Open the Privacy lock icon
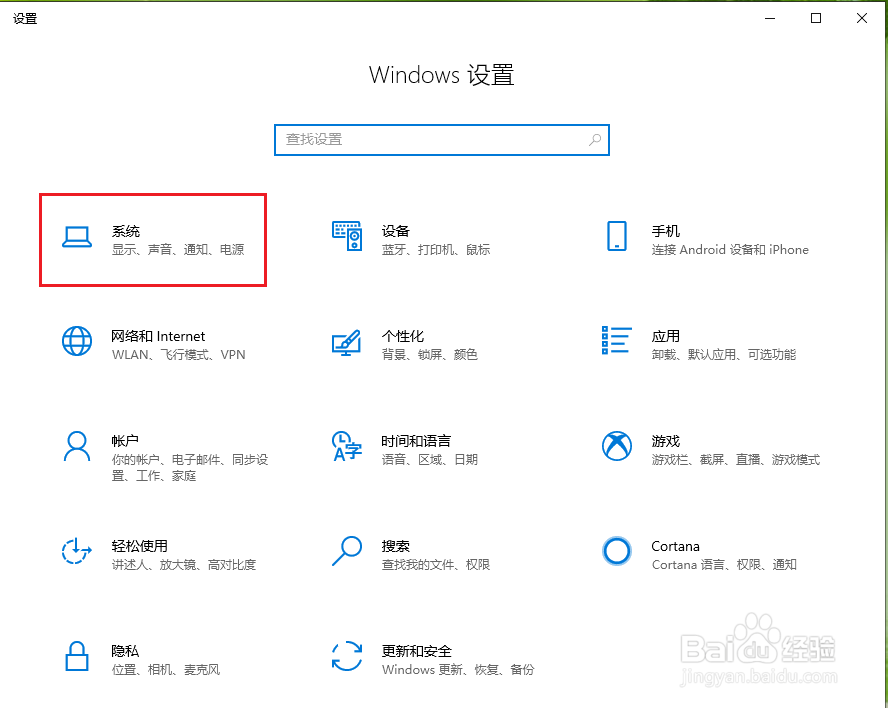Viewport: 888px width, 708px height. pos(76,656)
